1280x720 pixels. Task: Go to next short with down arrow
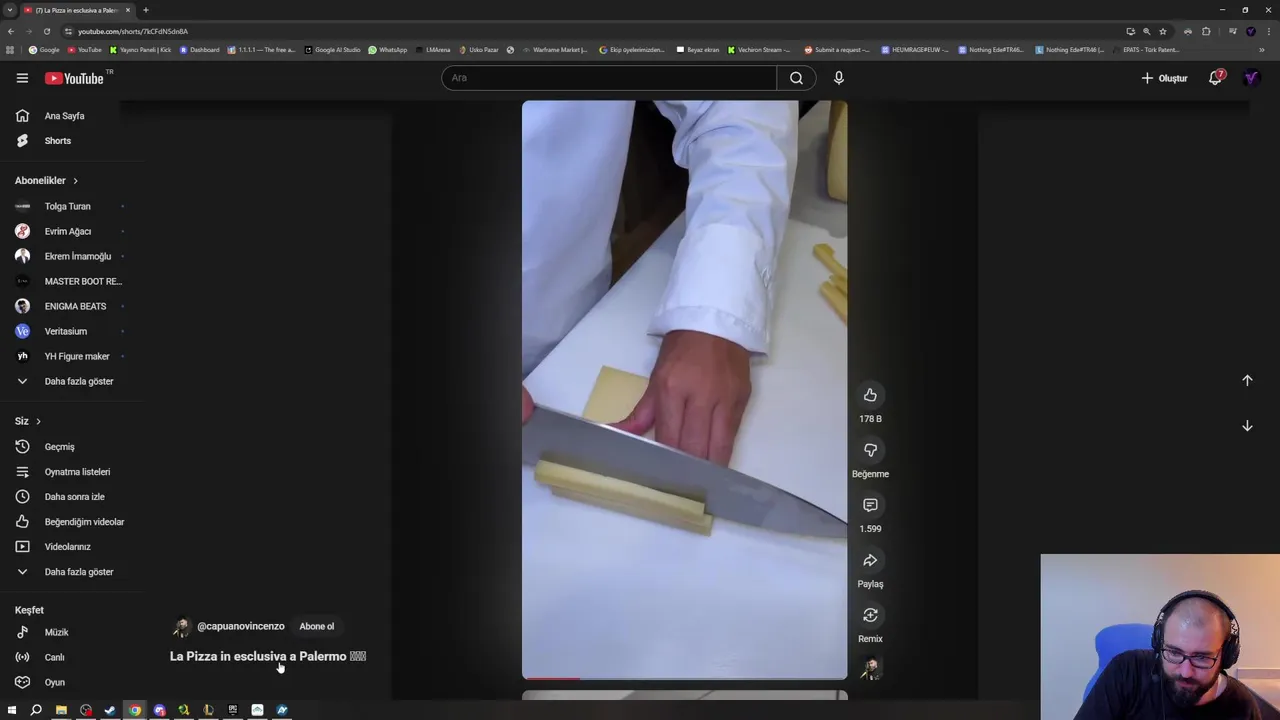[x=1247, y=425]
